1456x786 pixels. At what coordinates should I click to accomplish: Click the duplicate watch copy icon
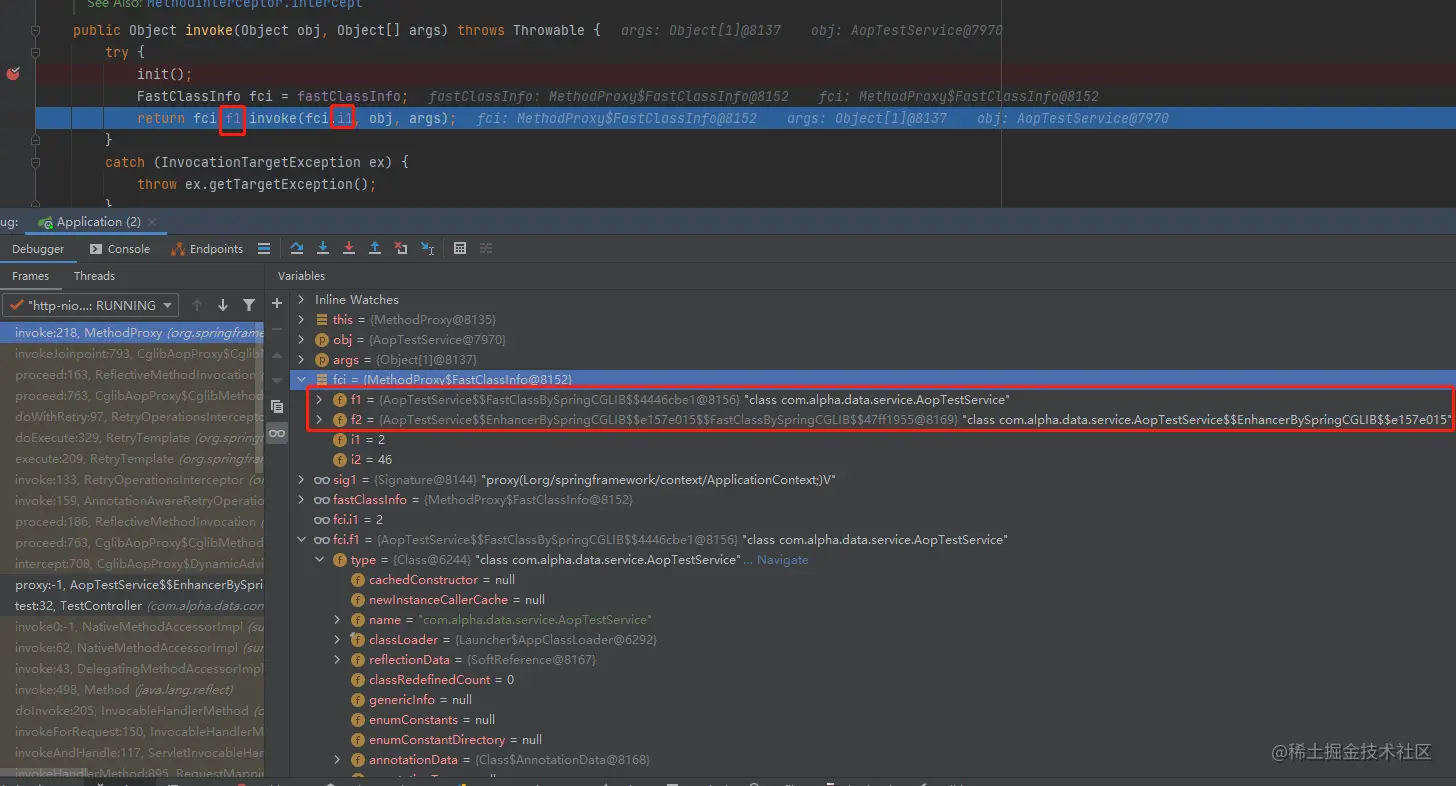pyautogui.click(x=277, y=407)
